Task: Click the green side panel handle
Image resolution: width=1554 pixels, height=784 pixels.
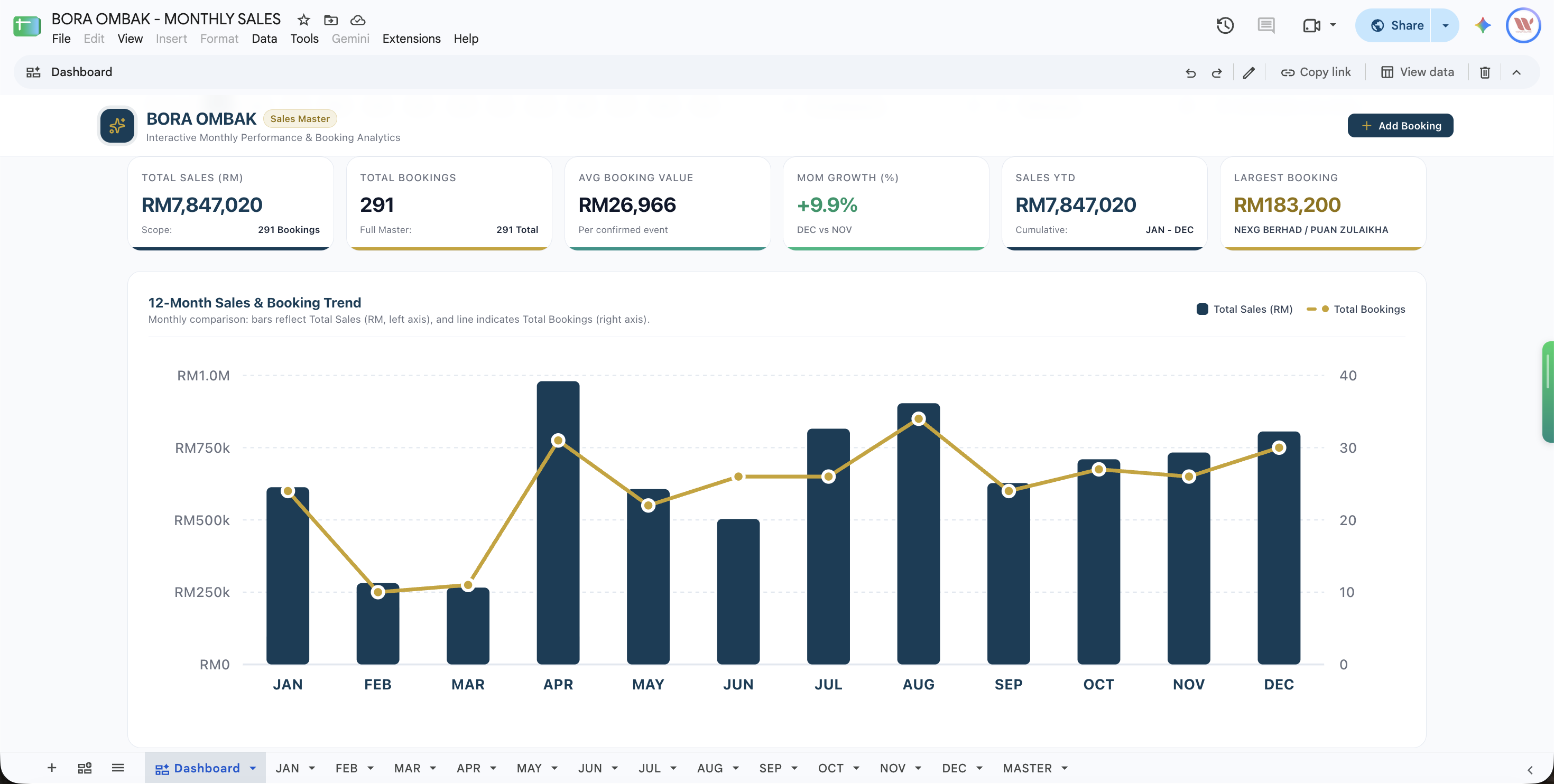Action: [1548, 392]
